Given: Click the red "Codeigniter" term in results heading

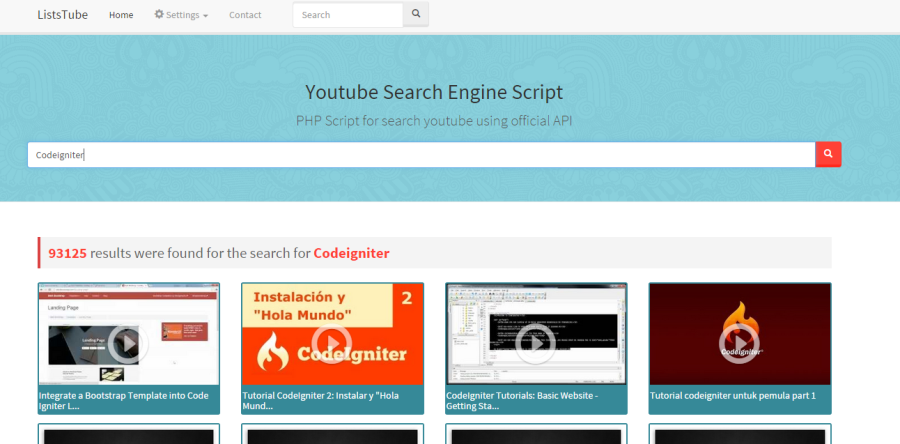Looking at the screenshot, I should pyautogui.click(x=351, y=254).
